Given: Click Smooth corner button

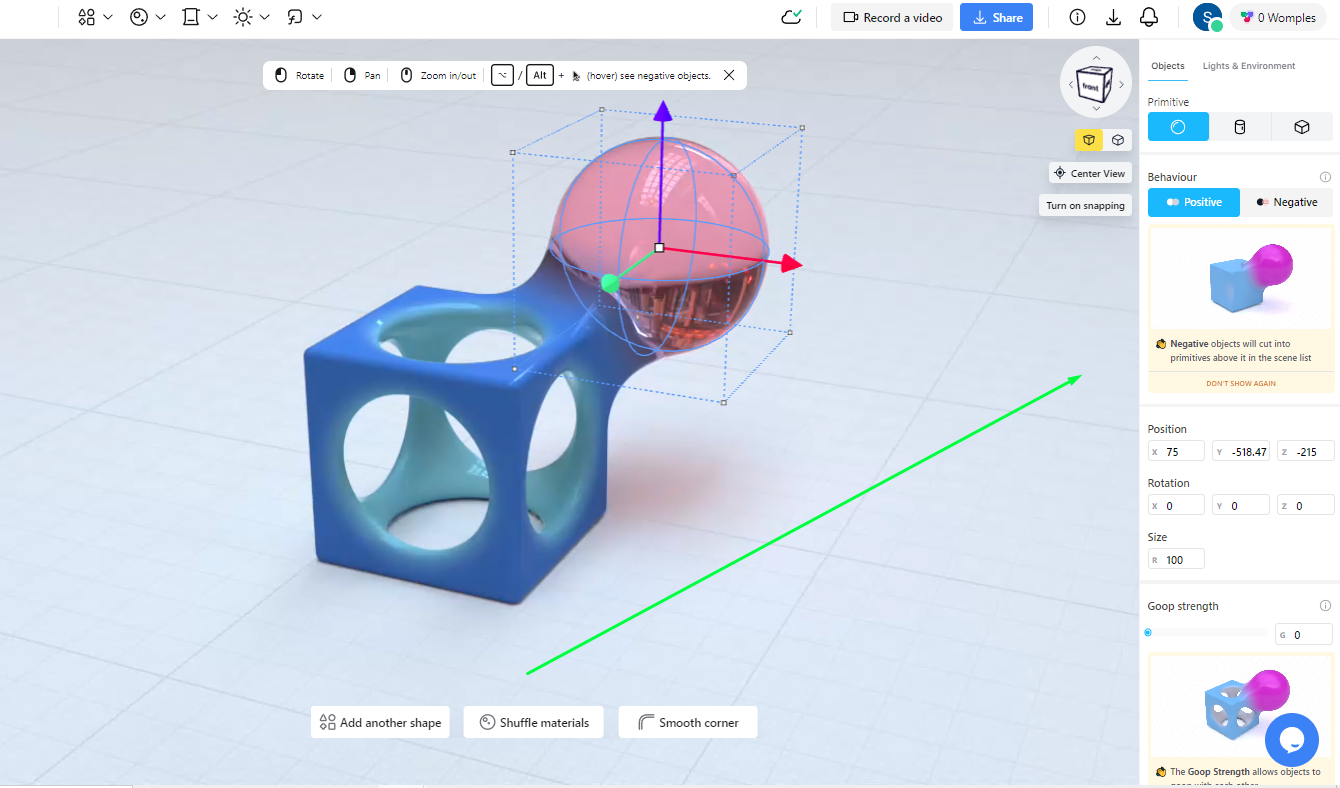Looking at the screenshot, I should click(688, 722).
